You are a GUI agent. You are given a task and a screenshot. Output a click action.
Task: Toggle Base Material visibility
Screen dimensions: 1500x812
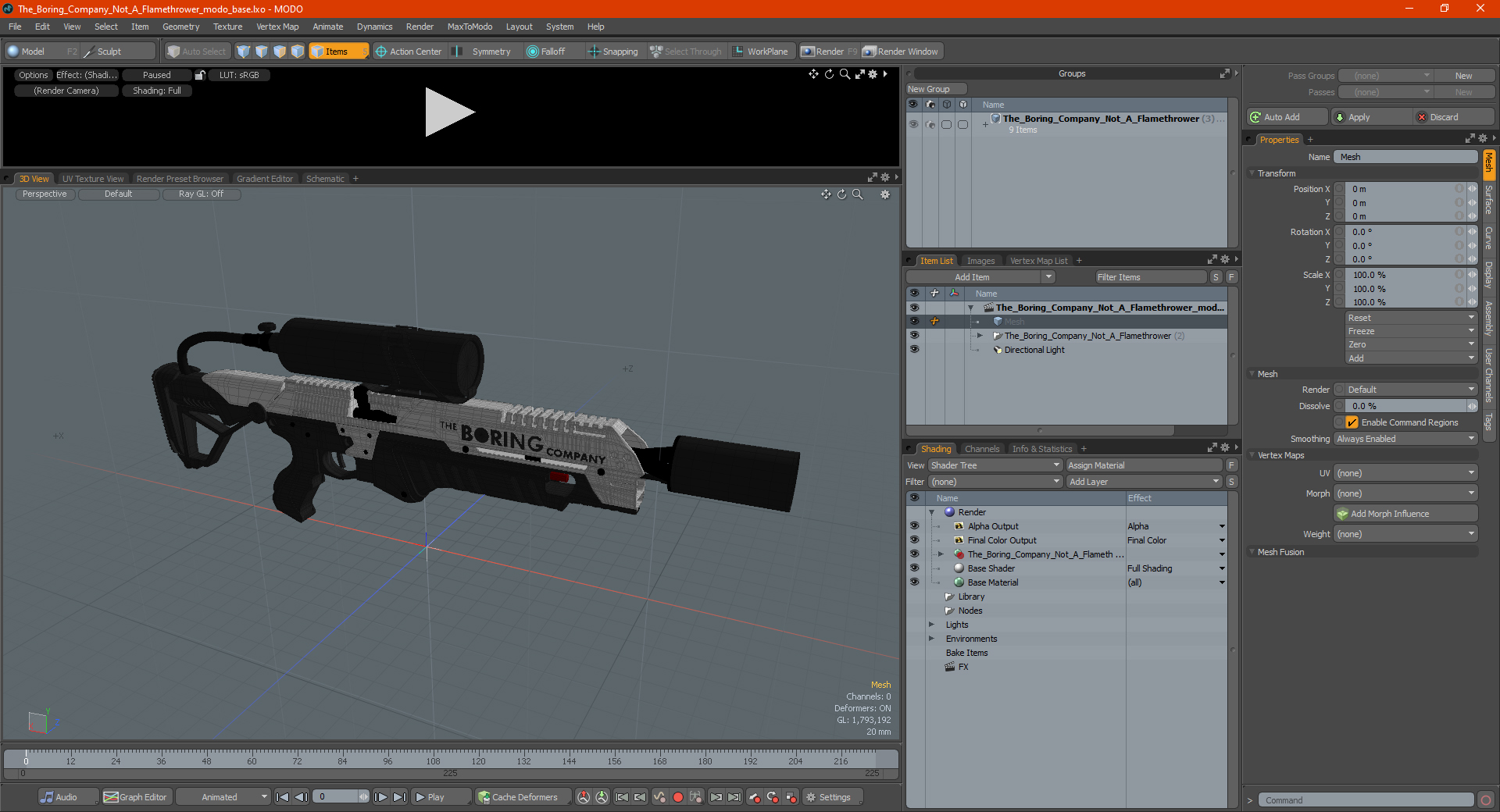[914, 582]
